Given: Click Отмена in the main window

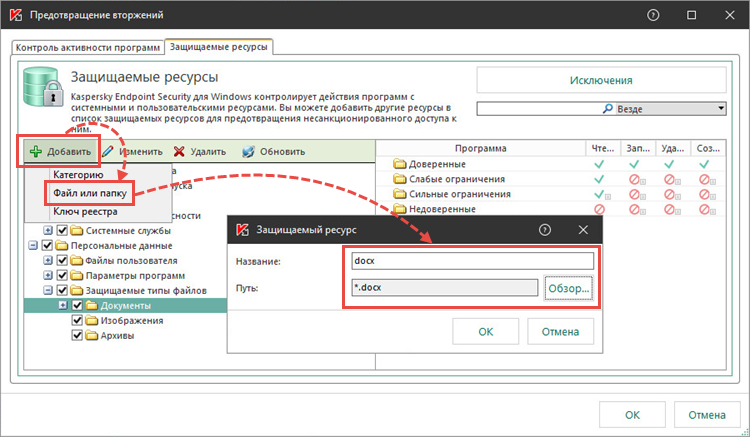Looking at the screenshot, I should (707, 415).
